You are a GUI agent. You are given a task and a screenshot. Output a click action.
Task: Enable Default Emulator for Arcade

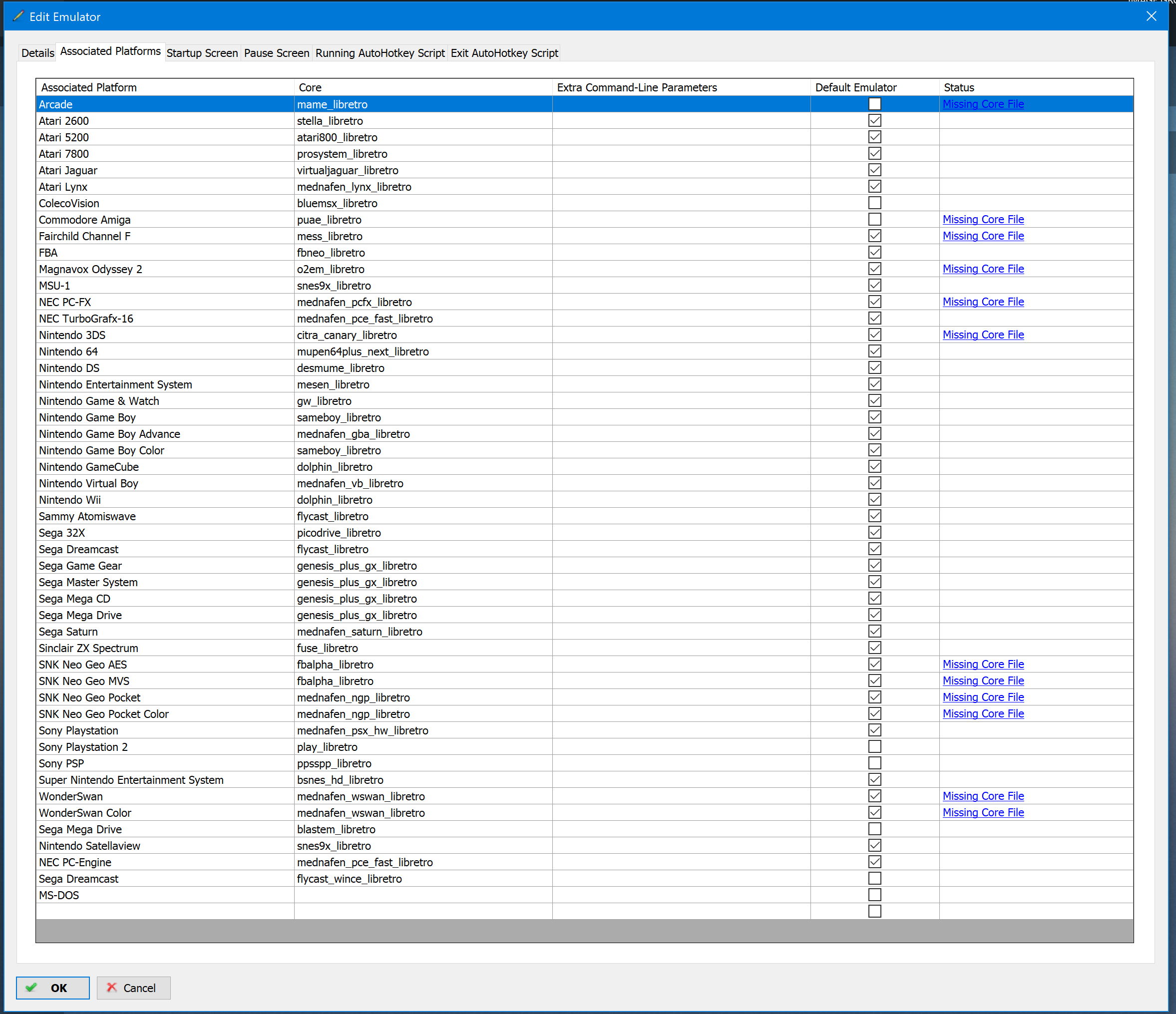[x=874, y=104]
